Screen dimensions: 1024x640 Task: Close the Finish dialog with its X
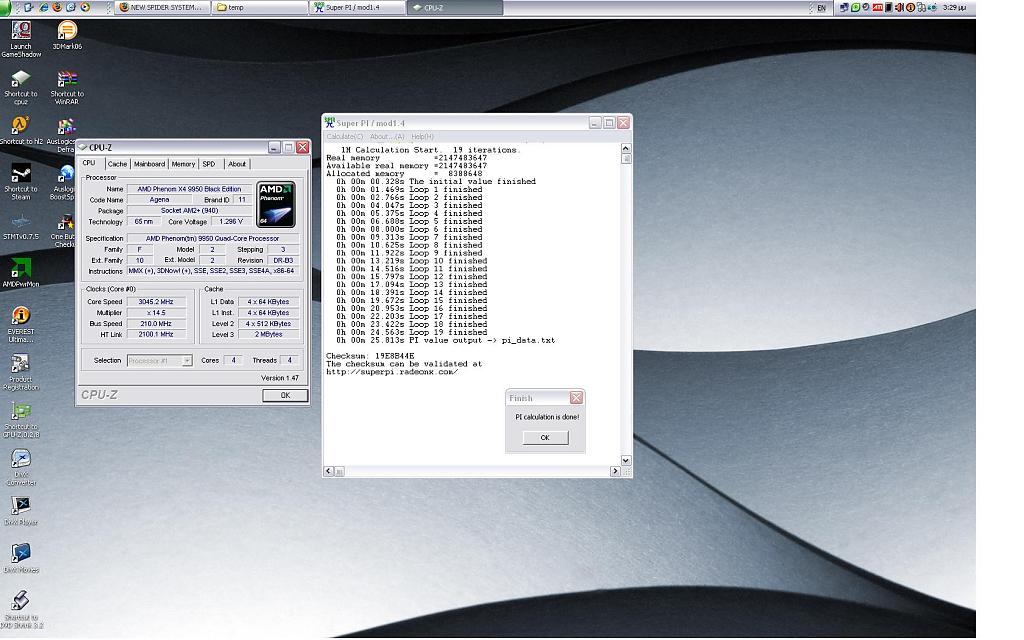pos(576,398)
